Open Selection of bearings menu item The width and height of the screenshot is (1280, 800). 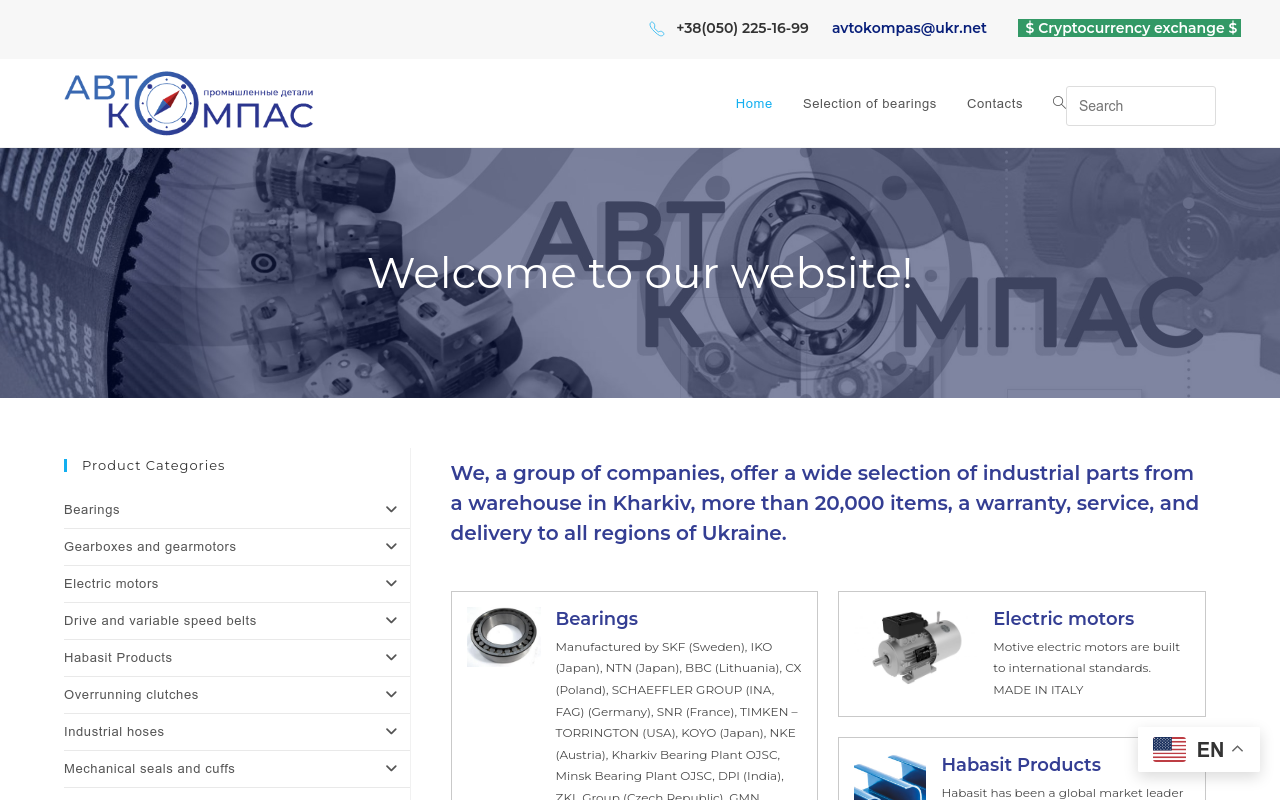coord(870,104)
